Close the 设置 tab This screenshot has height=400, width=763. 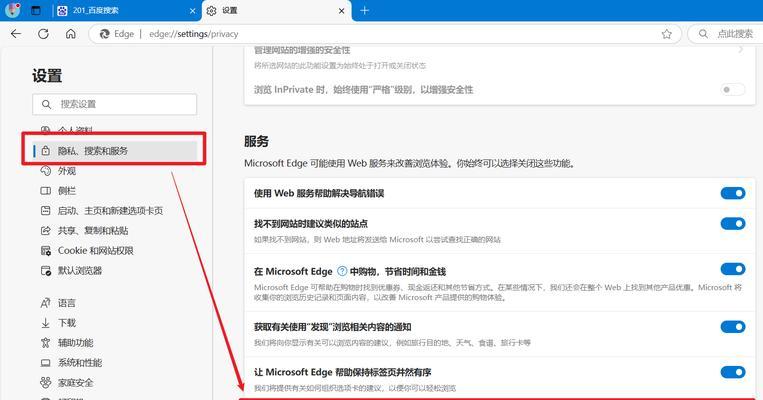coord(342,11)
